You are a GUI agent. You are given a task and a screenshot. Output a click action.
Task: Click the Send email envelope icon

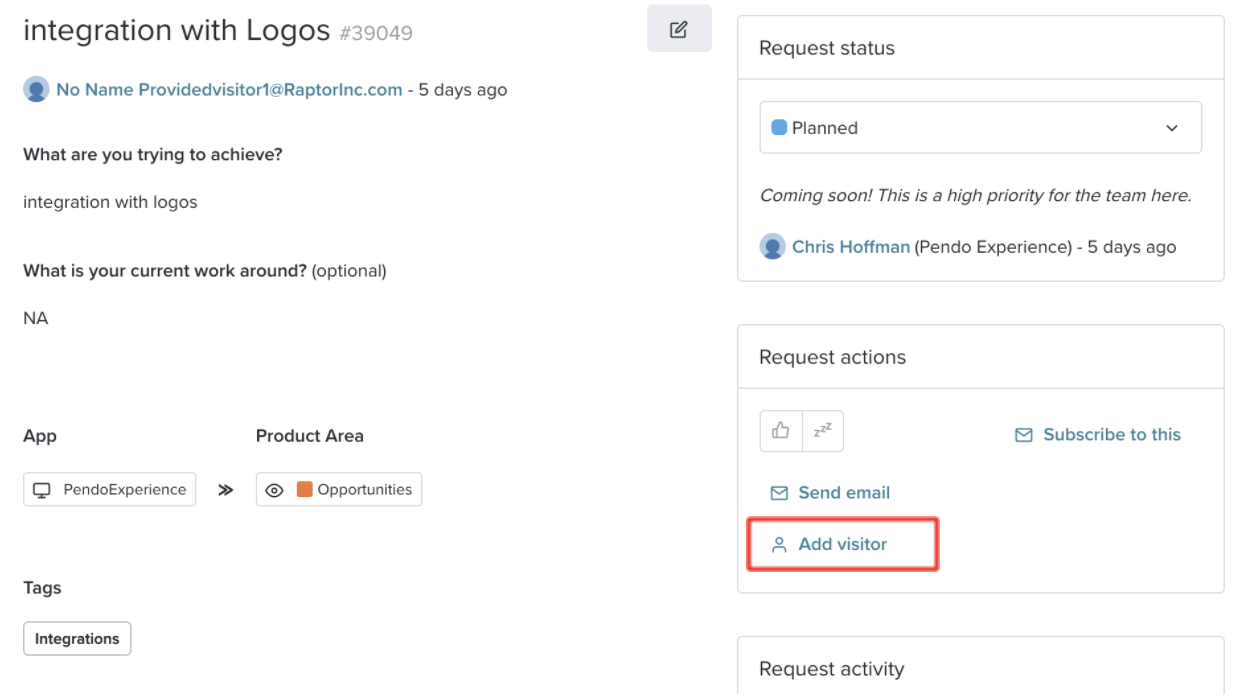[779, 493]
